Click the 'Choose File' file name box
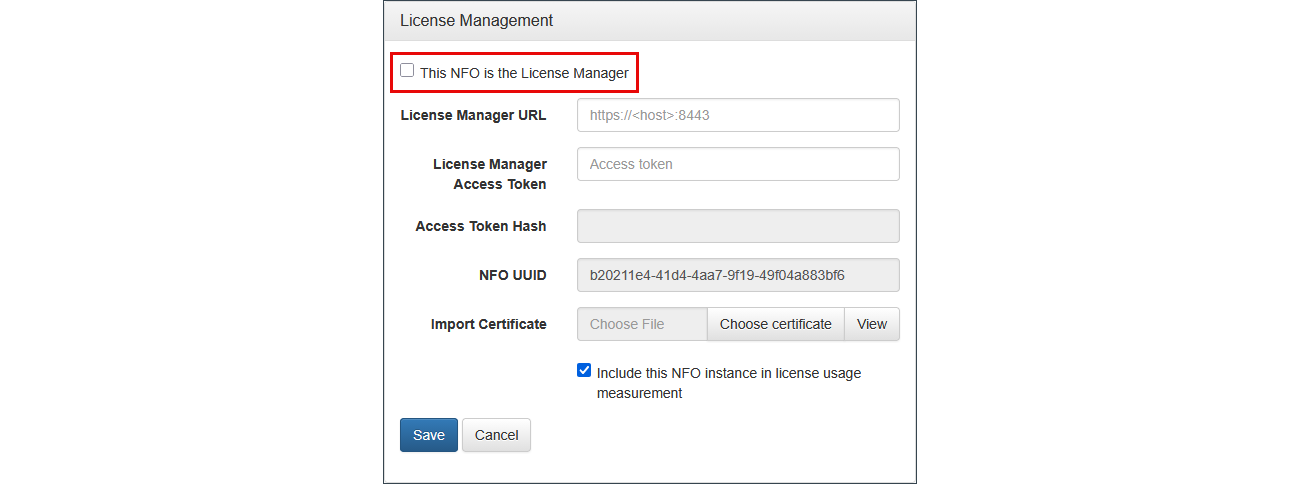Viewport: 1300px width, 484px height. [x=642, y=324]
